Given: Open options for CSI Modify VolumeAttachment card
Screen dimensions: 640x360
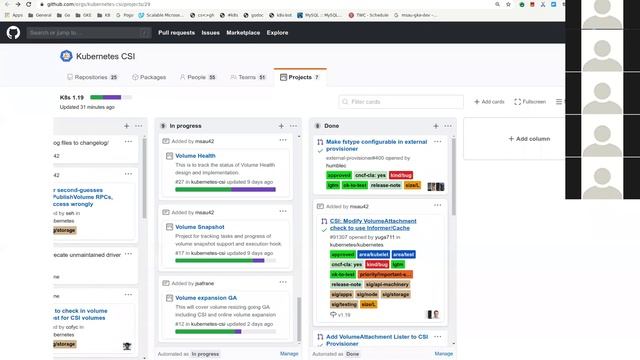Looking at the screenshot, I should pos(438,205).
